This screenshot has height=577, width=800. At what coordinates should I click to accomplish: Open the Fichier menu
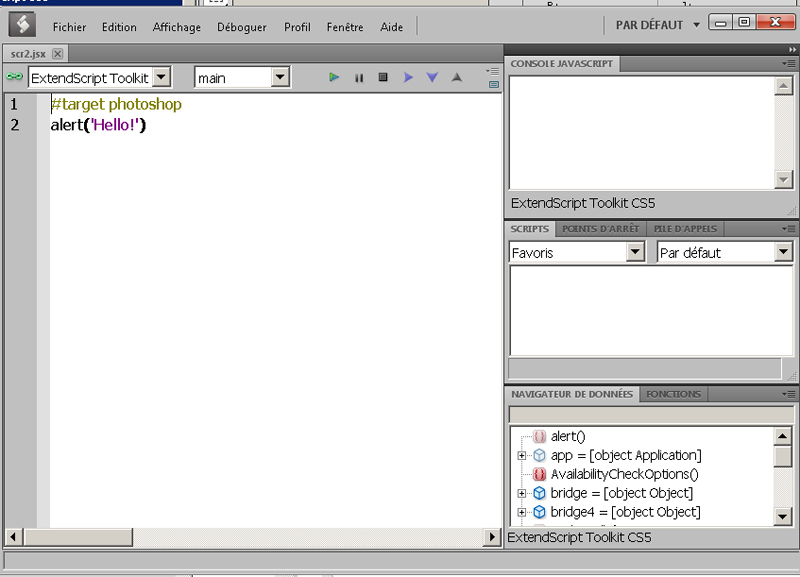pyautogui.click(x=69, y=27)
